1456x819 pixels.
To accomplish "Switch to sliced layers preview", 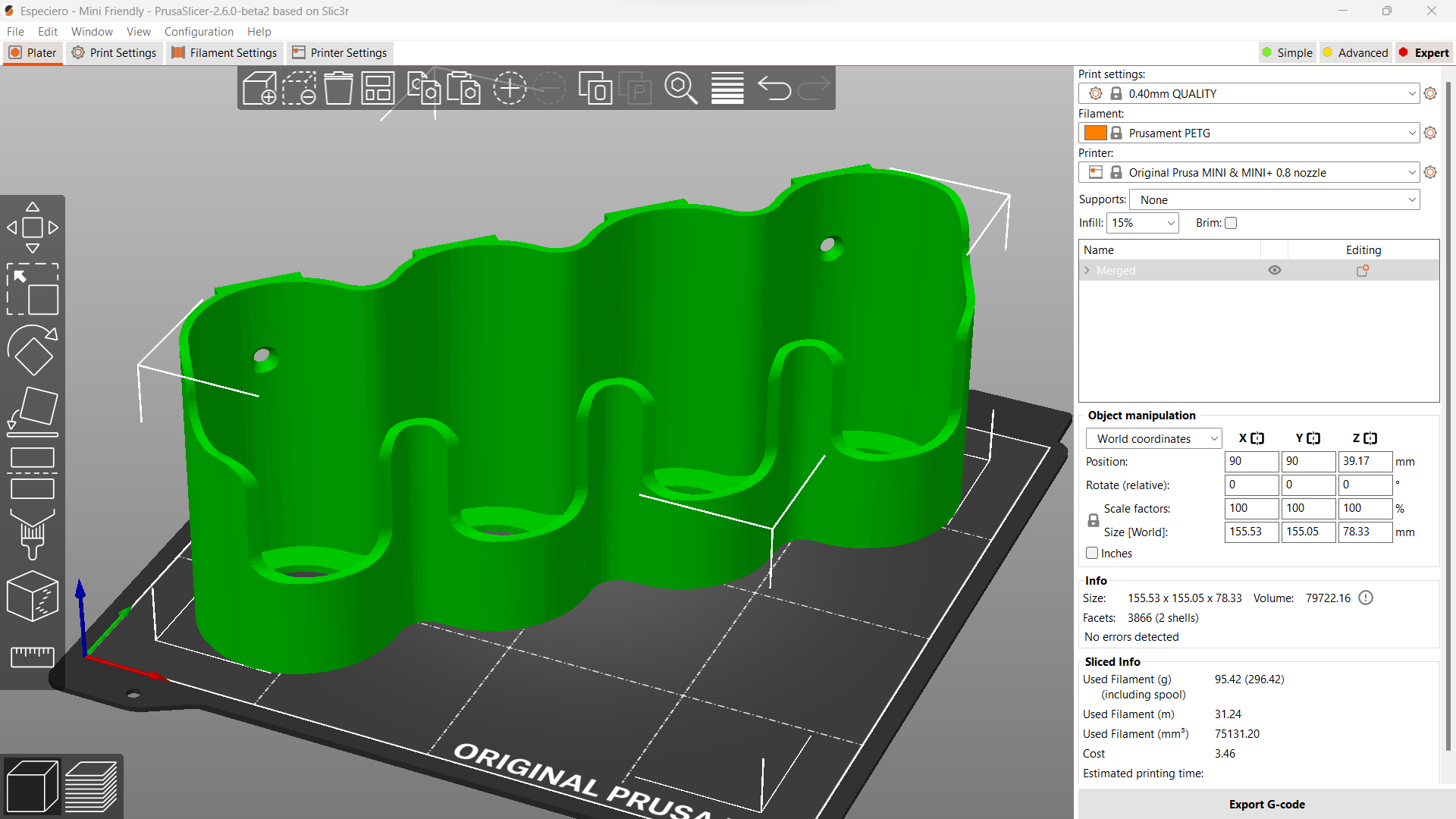I will point(91,786).
